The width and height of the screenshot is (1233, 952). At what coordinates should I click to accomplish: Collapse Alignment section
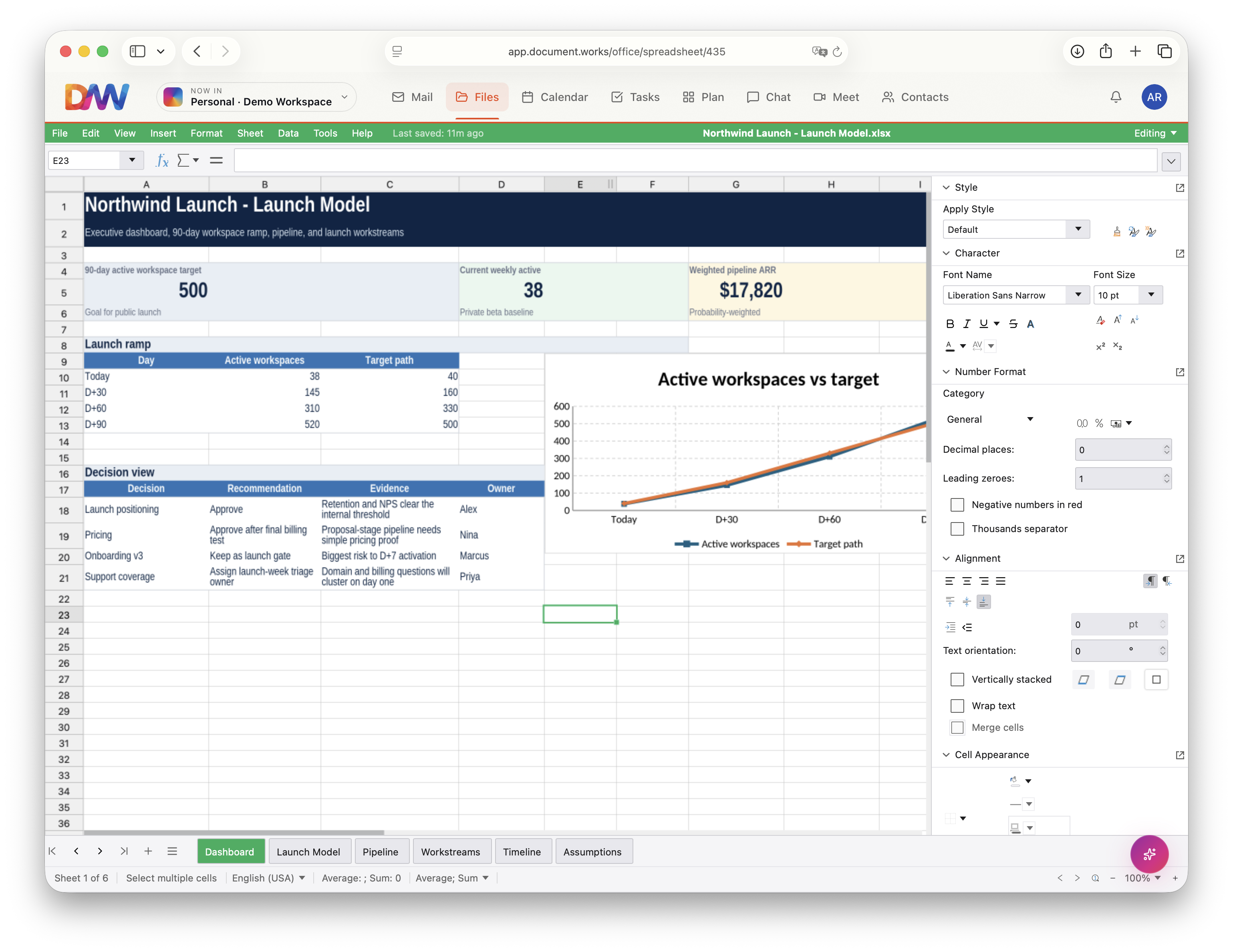tap(946, 559)
